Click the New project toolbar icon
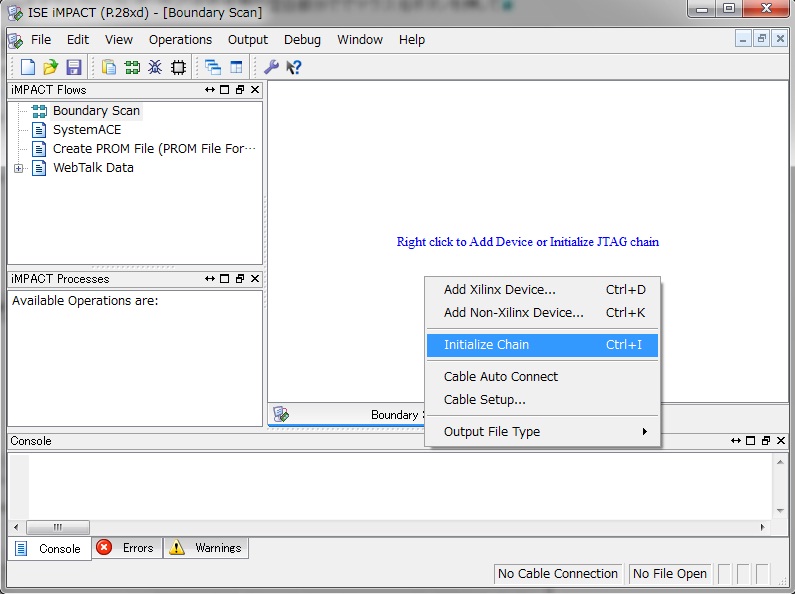Image resolution: width=795 pixels, height=594 pixels. click(28, 67)
